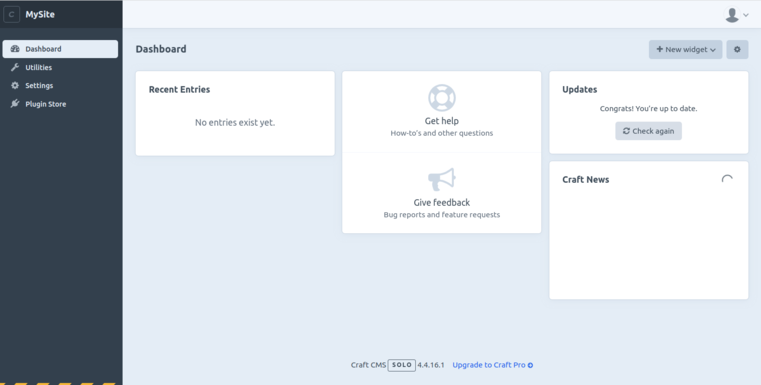Image resolution: width=761 pixels, height=385 pixels.
Task: Click the Utilities wrench icon
Action: (x=15, y=67)
